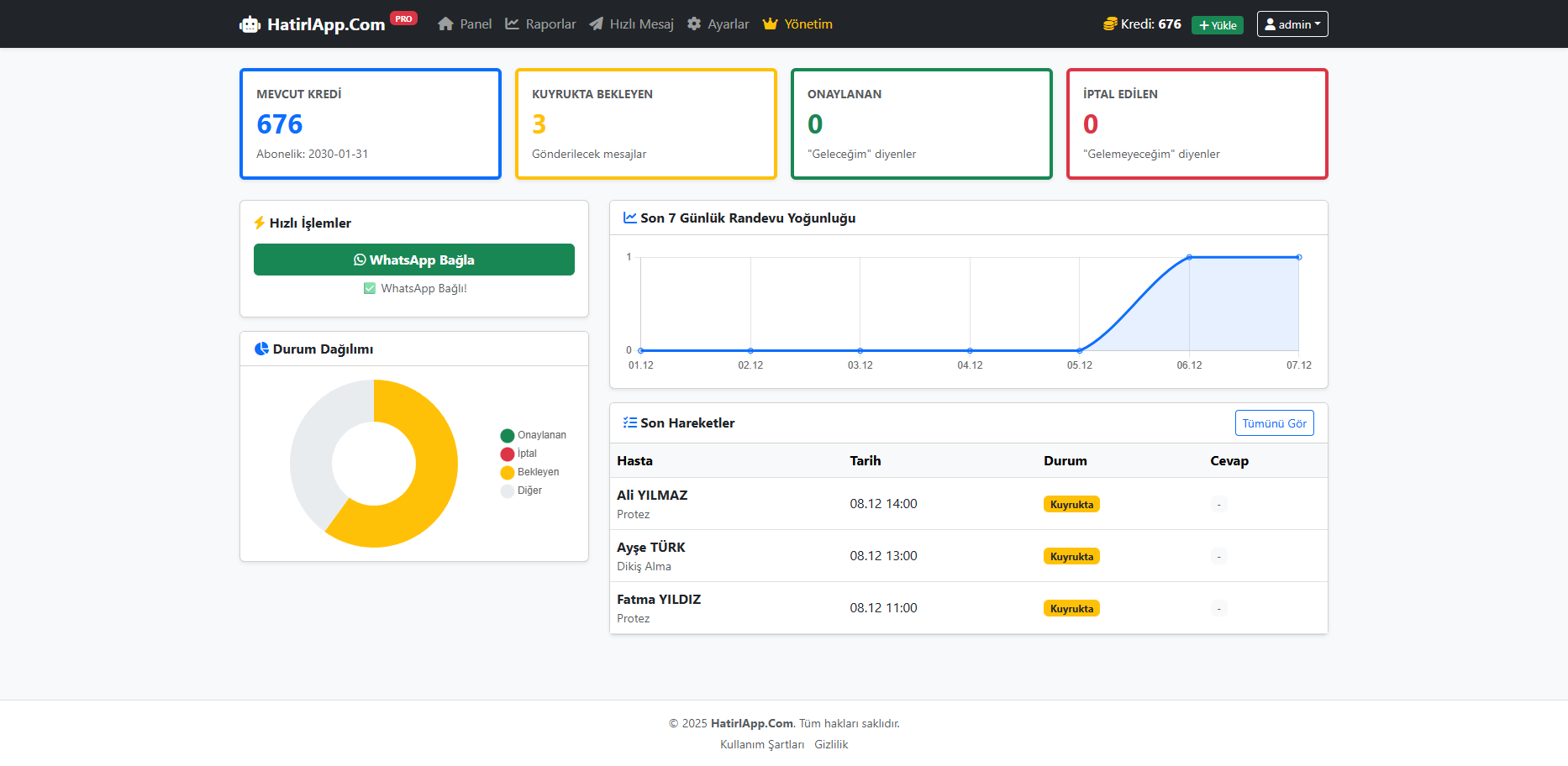Select the Bekleyen yellow legend swatch
1568x766 pixels.
[507, 472]
